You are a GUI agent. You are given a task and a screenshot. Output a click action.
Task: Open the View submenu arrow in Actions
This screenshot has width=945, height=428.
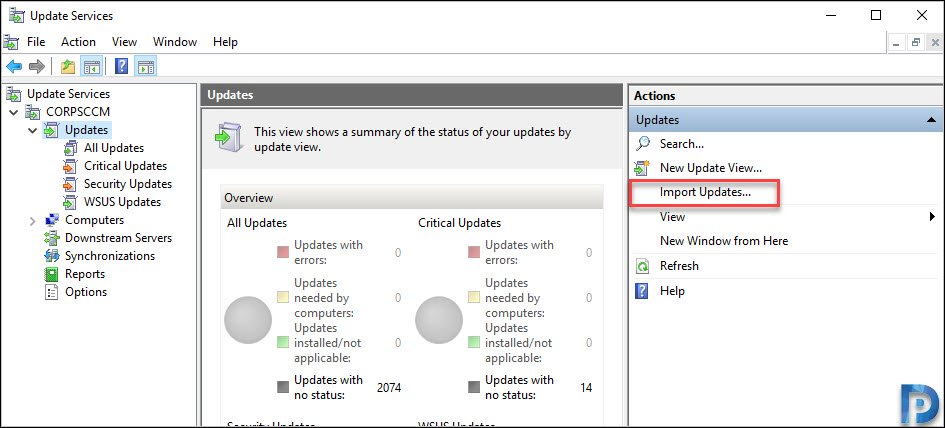click(x=932, y=216)
